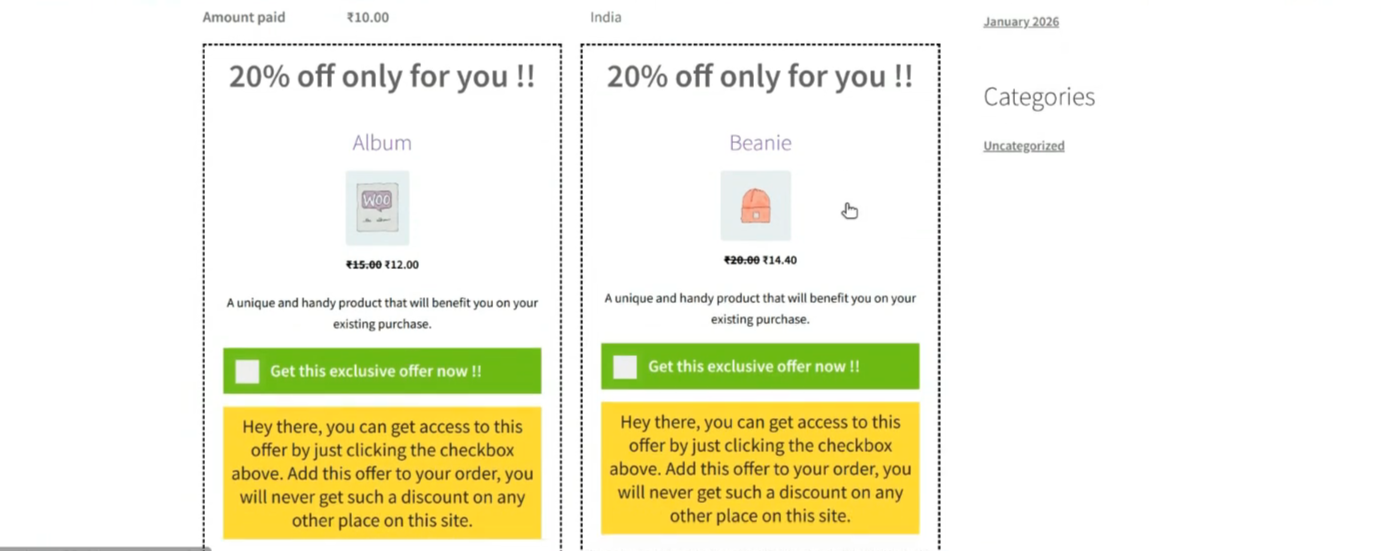Click the yellow offer note under Album

[x=382, y=472]
